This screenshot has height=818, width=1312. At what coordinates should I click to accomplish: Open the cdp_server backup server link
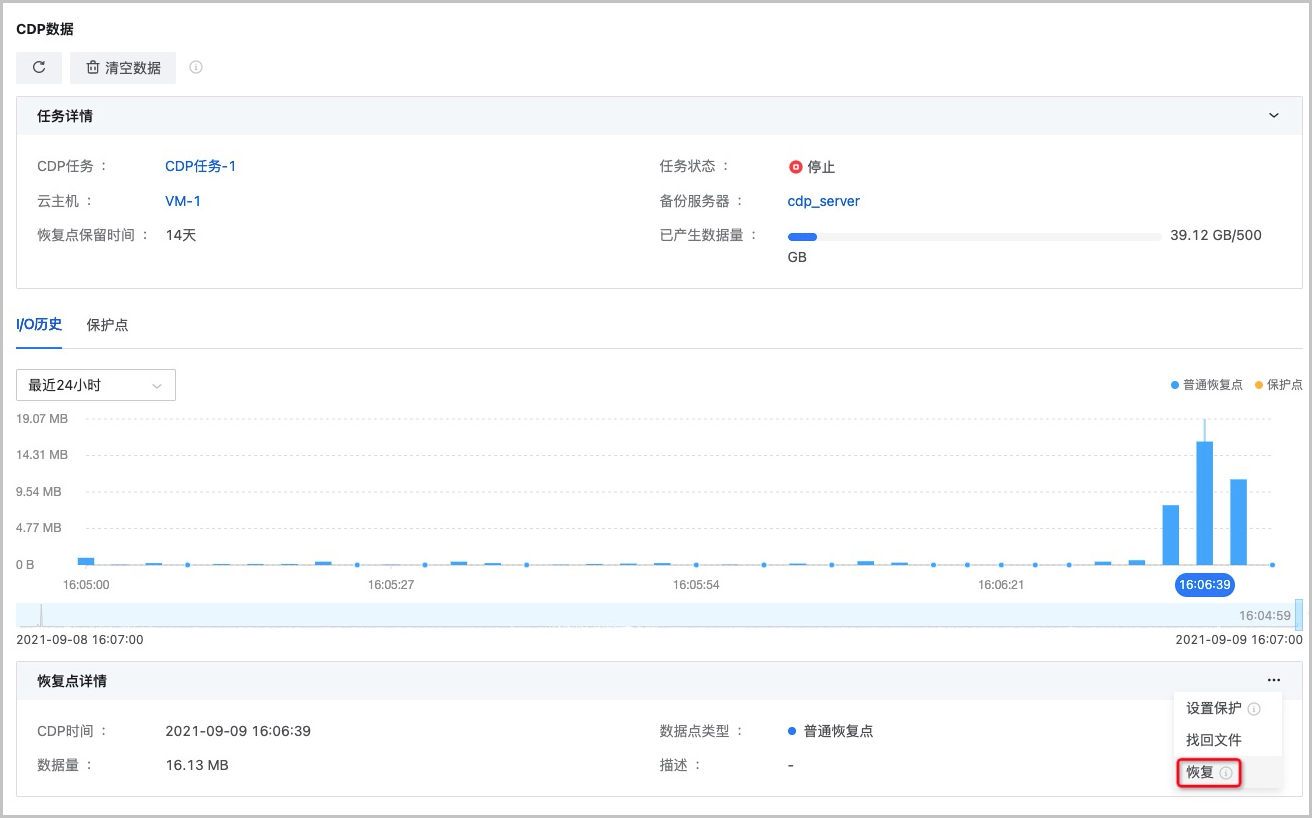tap(824, 201)
